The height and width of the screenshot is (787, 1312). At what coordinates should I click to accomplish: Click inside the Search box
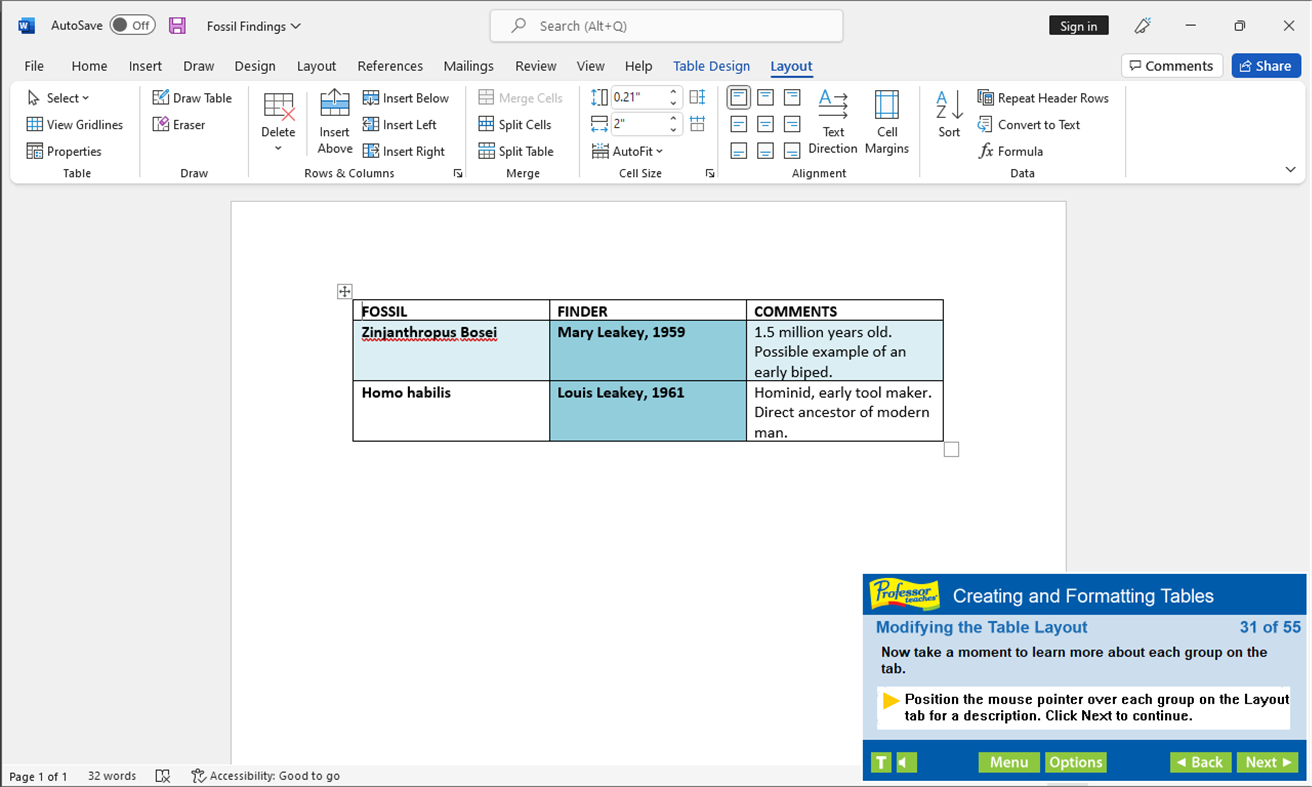(x=666, y=25)
